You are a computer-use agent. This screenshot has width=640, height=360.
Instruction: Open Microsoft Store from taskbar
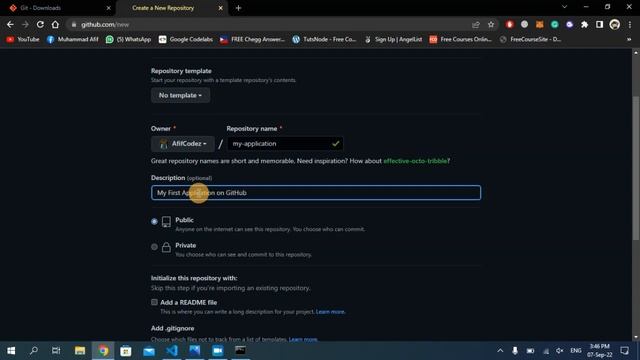point(126,351)
